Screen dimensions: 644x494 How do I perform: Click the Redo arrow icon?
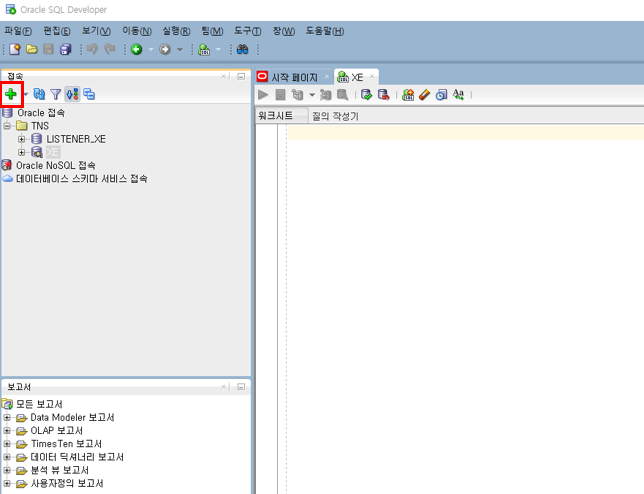click(110, 49)
